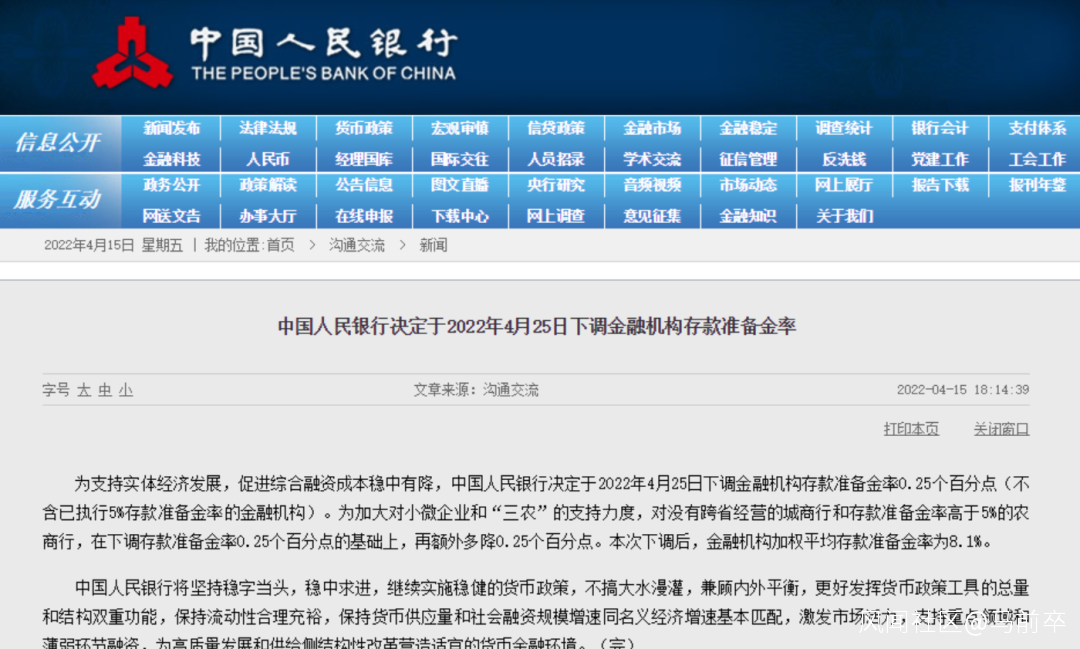Click the 服务互动 category header

58,200
